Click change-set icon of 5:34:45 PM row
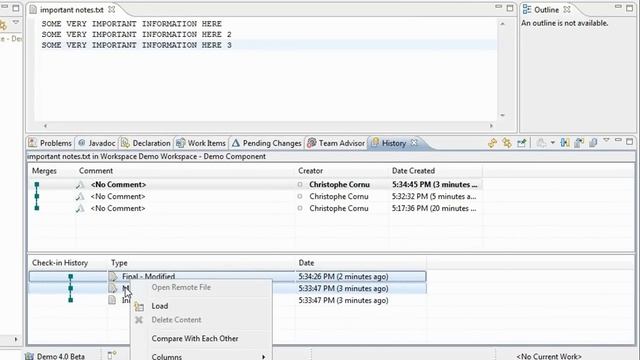Screen dimensions: 640x360 point(80,184)
